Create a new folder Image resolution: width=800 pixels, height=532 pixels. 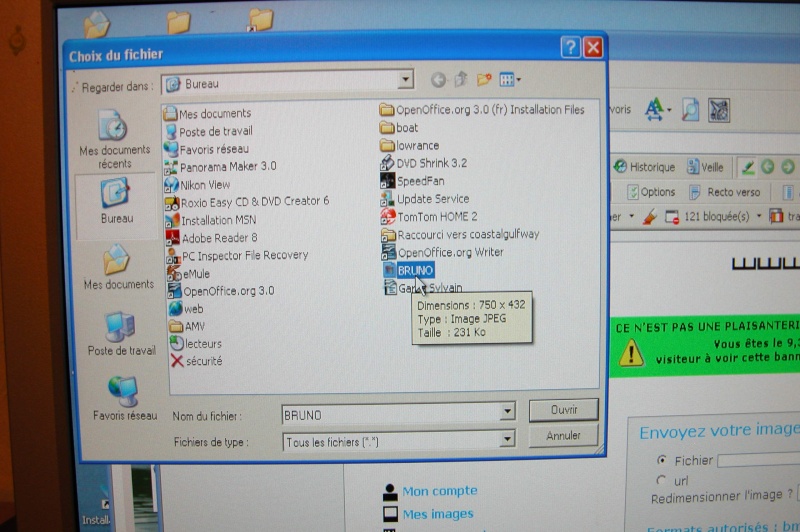pos(484,80)
